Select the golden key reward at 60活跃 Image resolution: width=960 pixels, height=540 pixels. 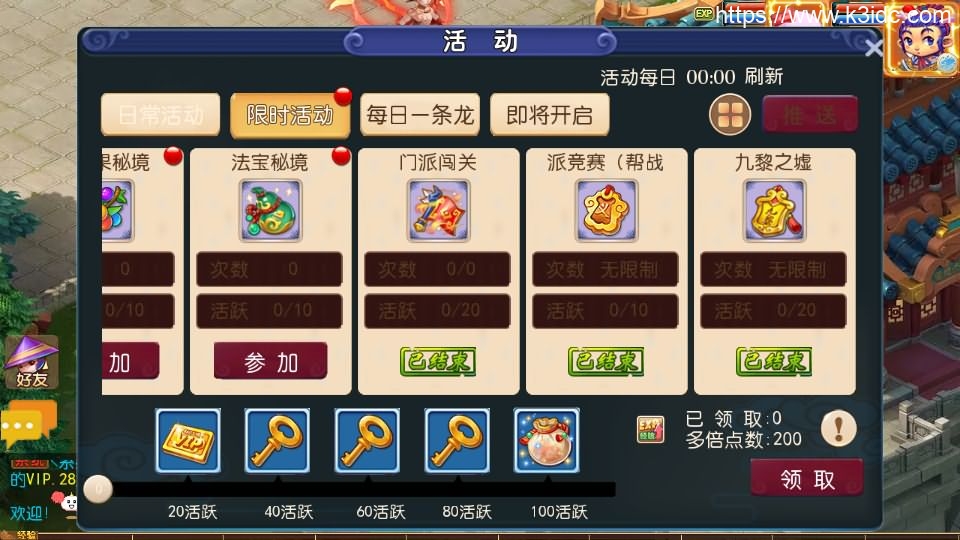click(x=367, y=441)
